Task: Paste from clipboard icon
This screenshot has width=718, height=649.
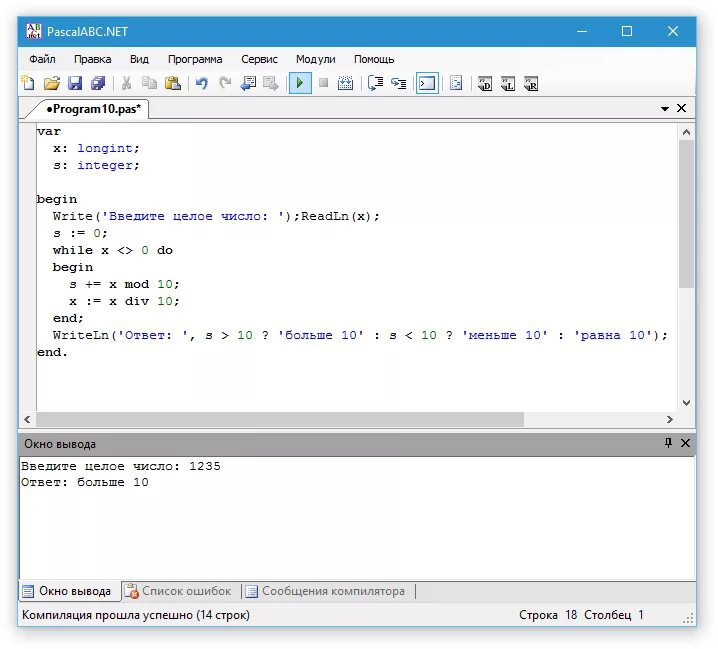Action: point(173,83)
